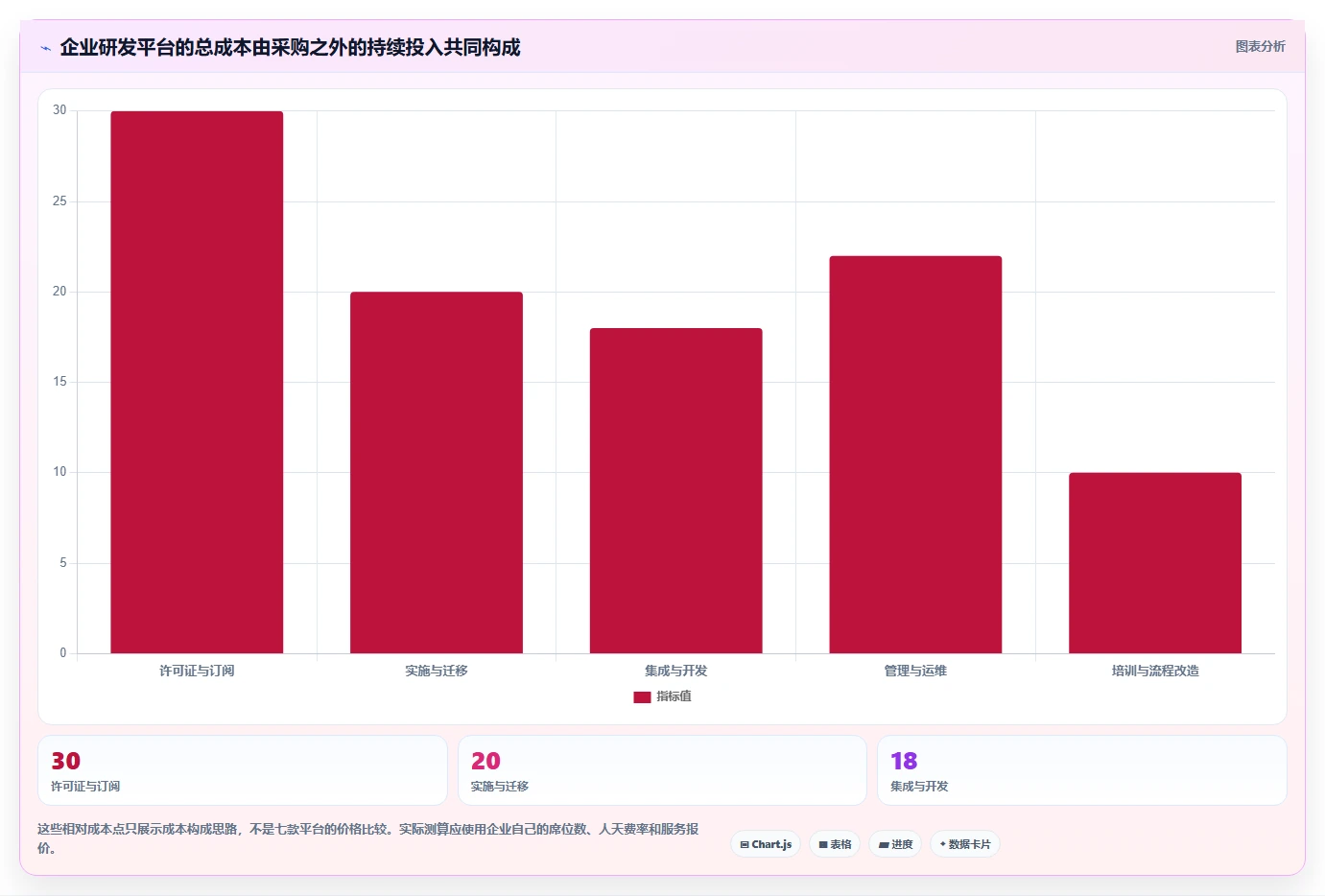Click the 指标值 legend label

click(674, 696)
